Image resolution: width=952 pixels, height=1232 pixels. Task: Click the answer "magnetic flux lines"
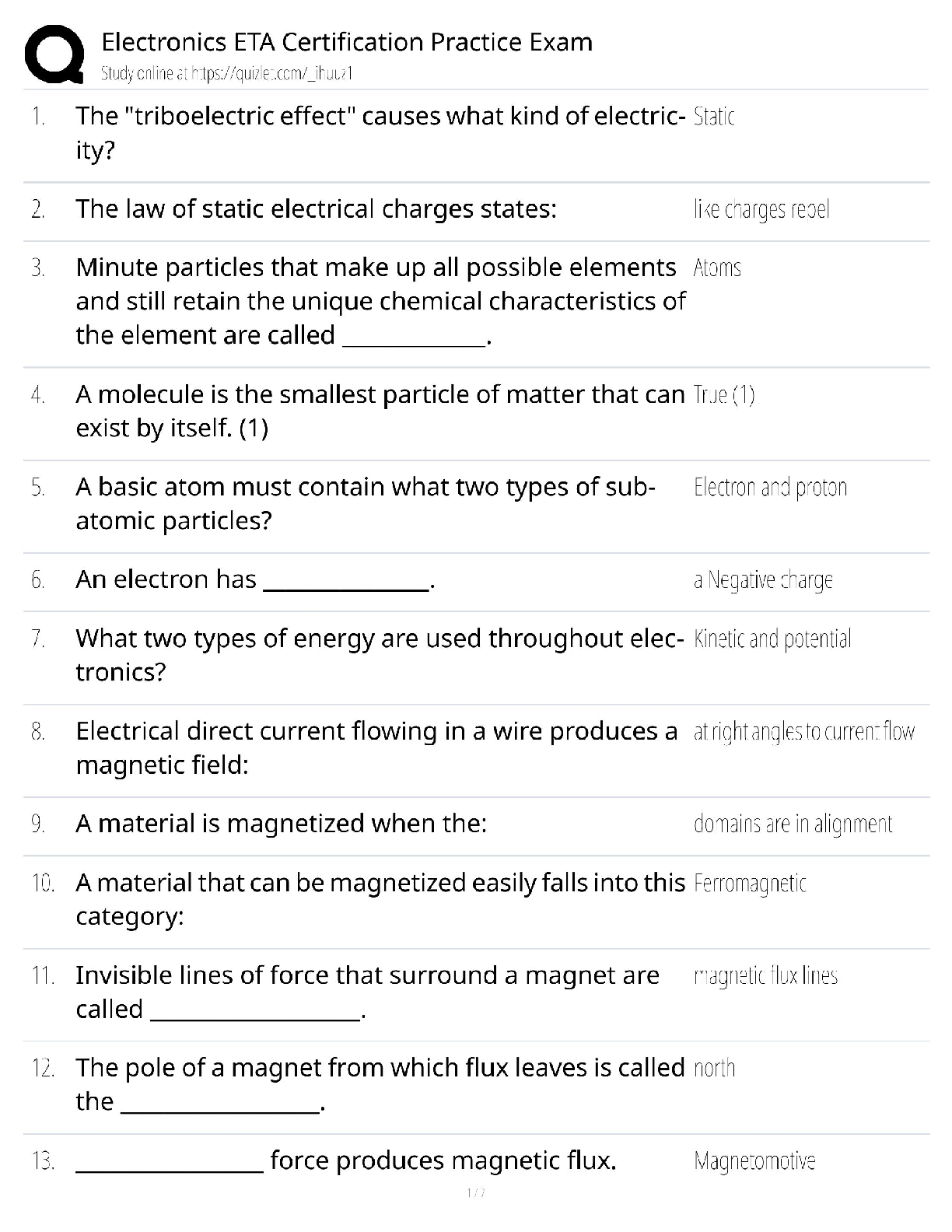[765, 976]
